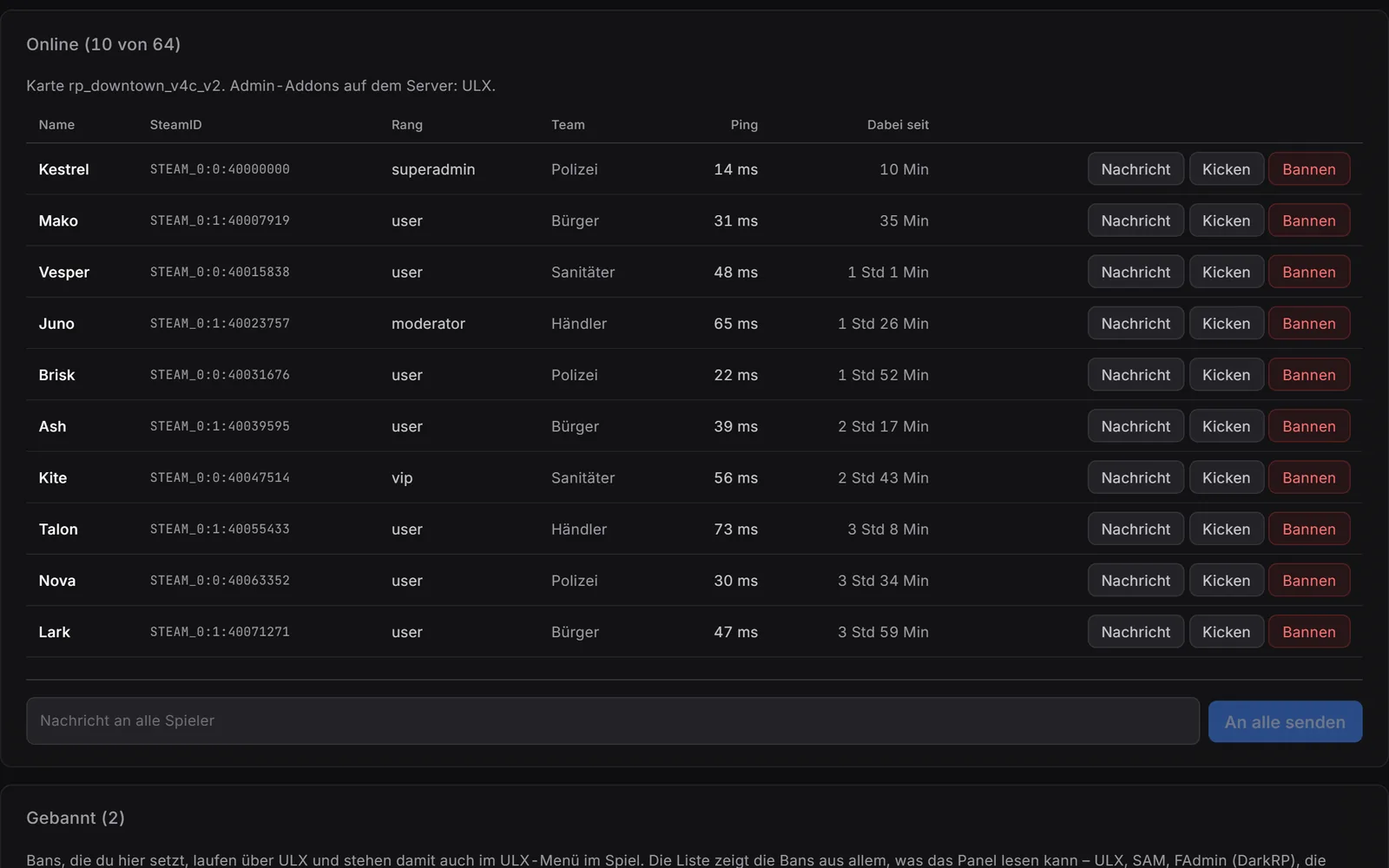
Task: Ban player Kestrel
Action: [x=1309, y=169]
